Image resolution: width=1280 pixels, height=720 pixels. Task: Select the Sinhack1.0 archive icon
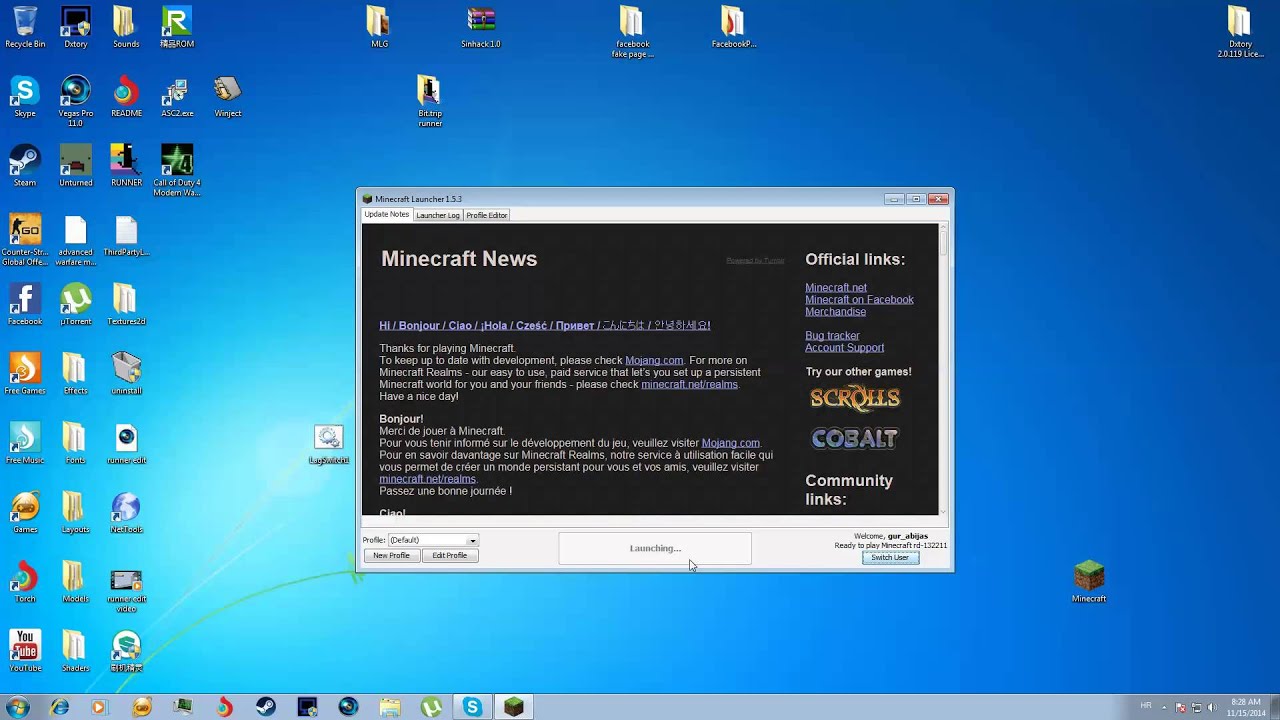(x=481, y=27)
